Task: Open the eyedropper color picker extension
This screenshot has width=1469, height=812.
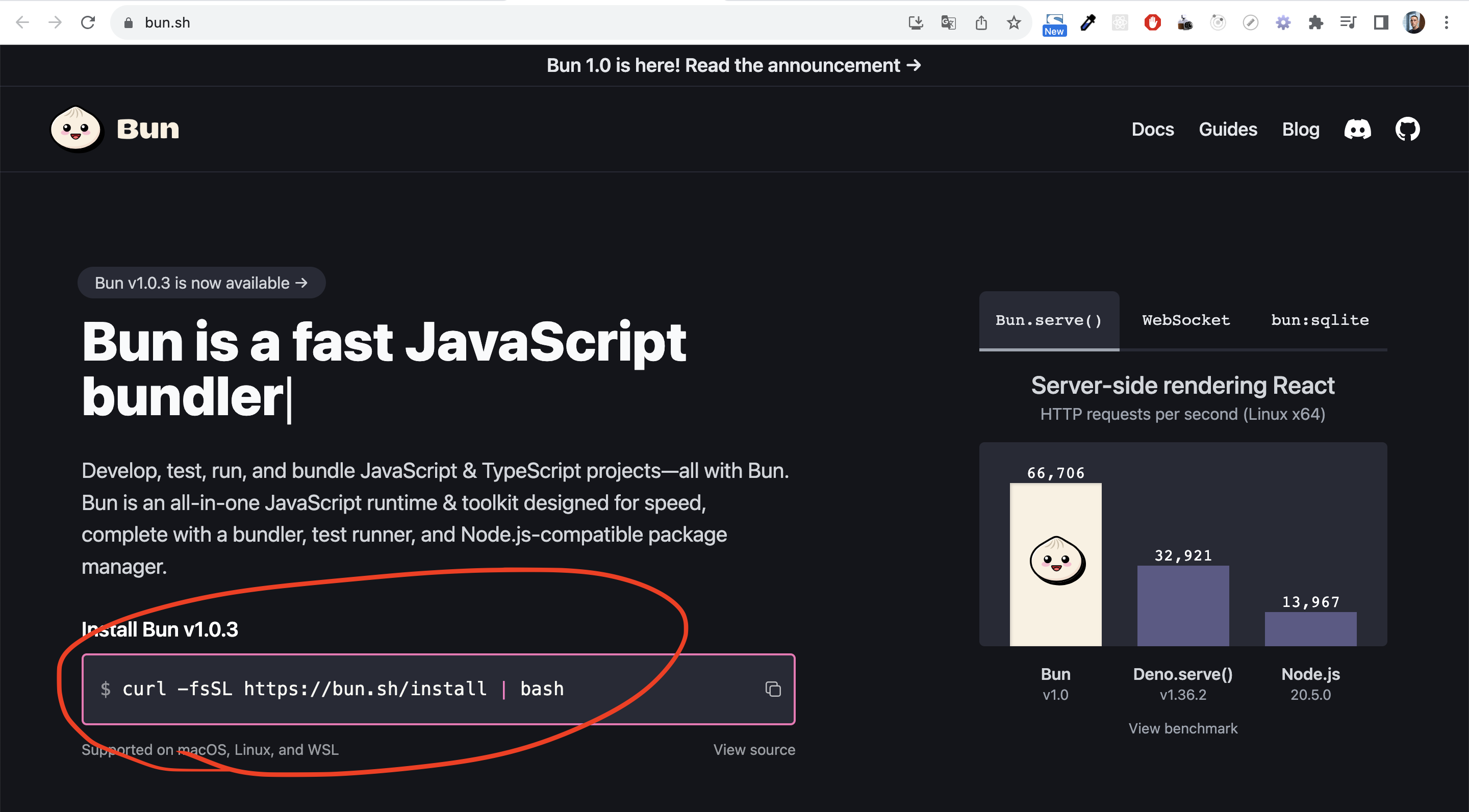Action: 1088,23
